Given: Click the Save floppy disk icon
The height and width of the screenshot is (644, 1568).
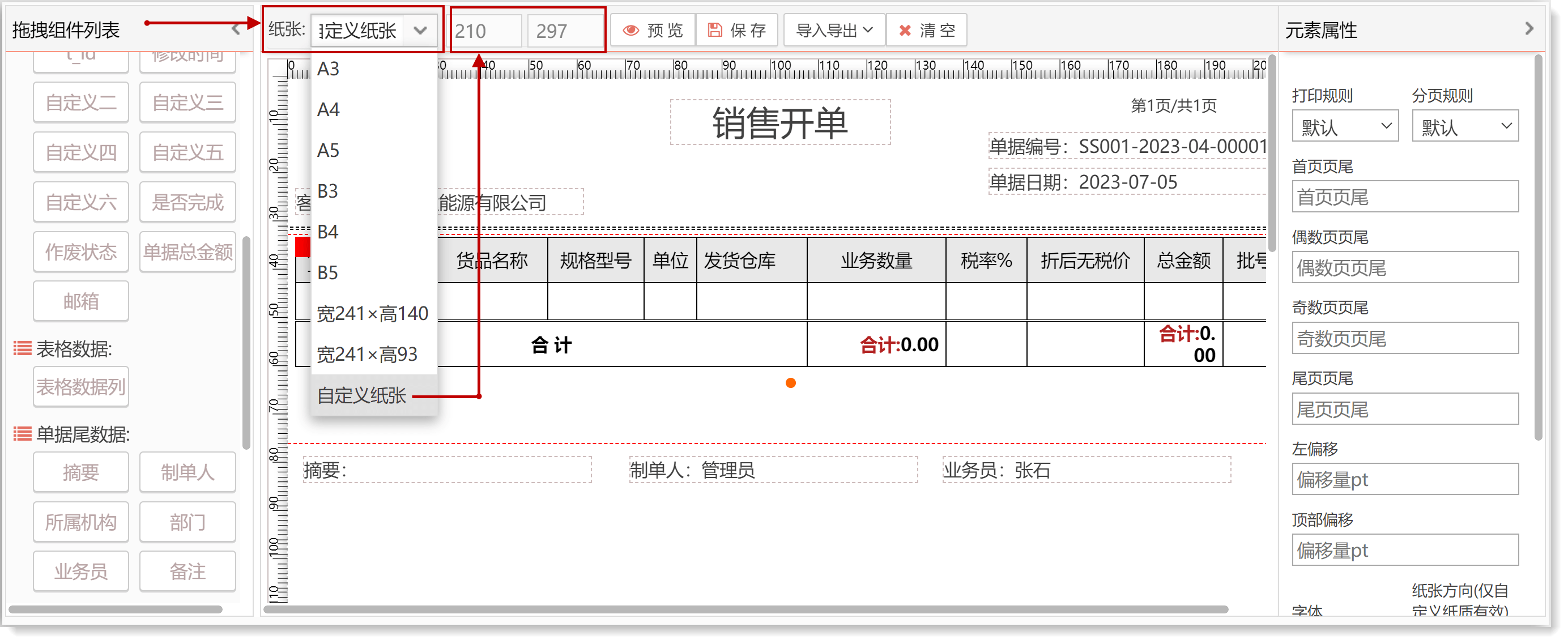Looking at the screenshot, I should [x=715, y=31].
